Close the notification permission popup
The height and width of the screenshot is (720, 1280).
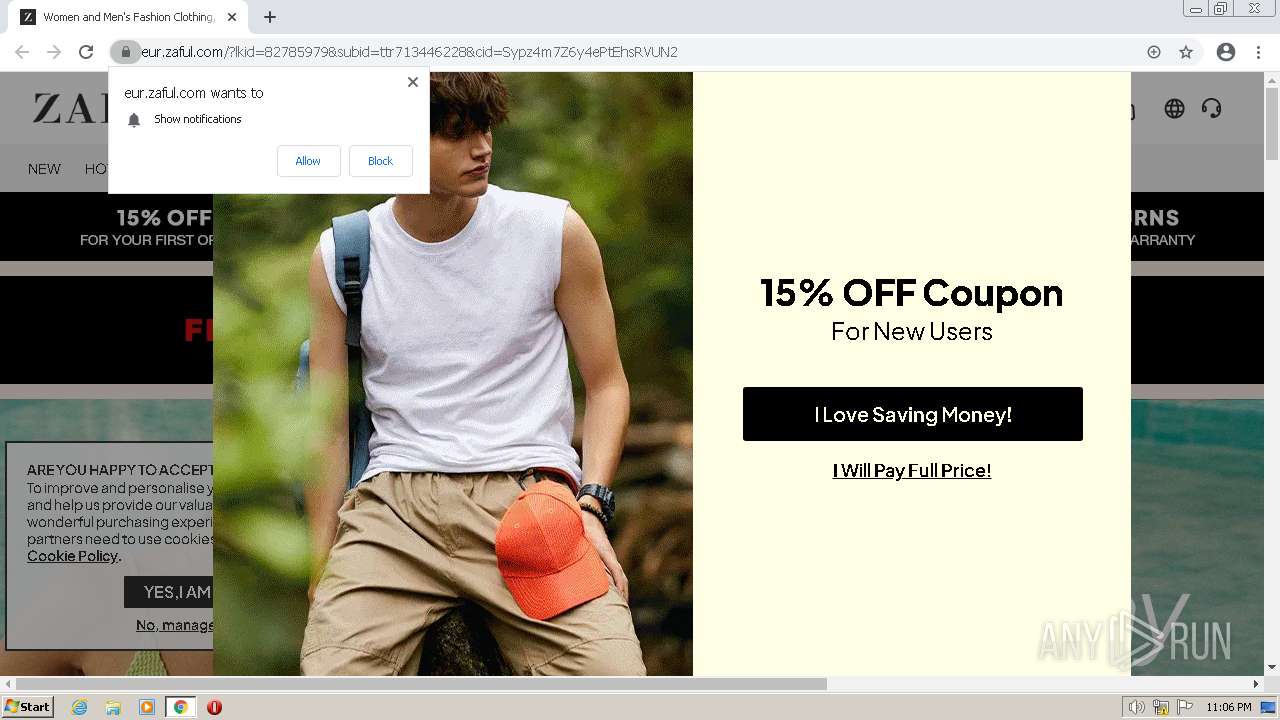[x=413, y=82]
